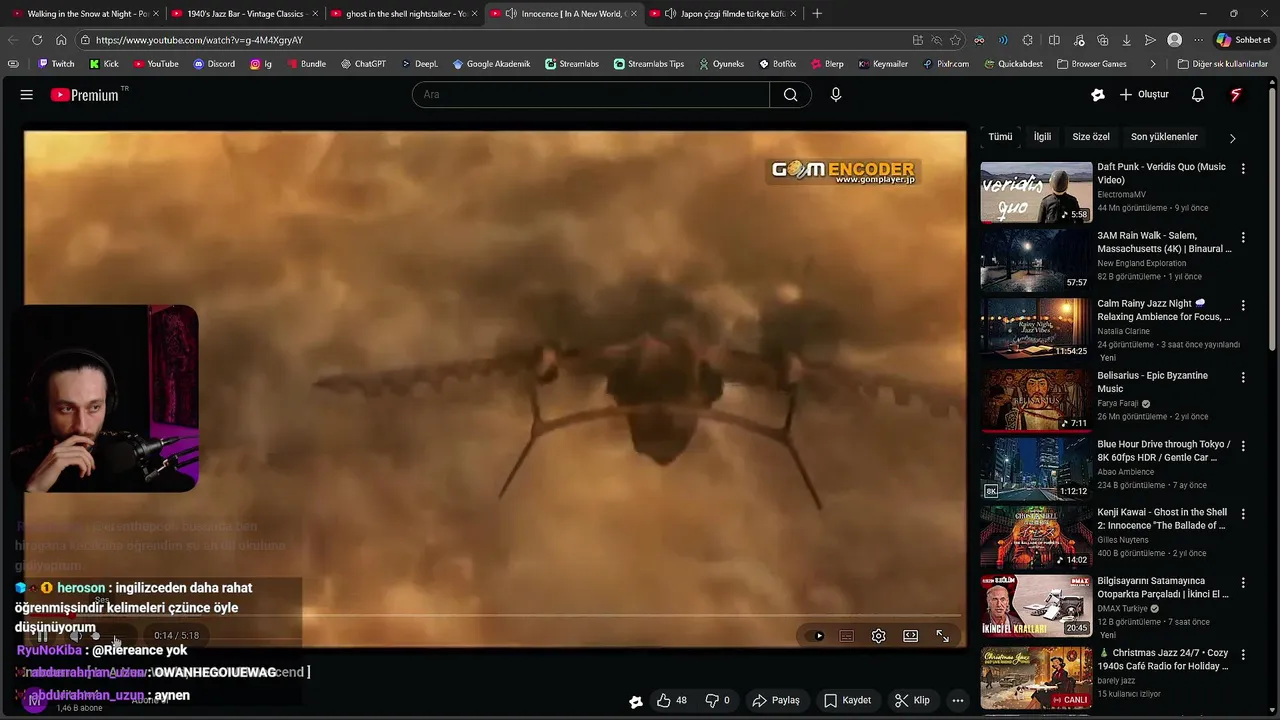This screenshot has width=1280, height=720.
Task: Open more actions menu below video
Action: 957,700
